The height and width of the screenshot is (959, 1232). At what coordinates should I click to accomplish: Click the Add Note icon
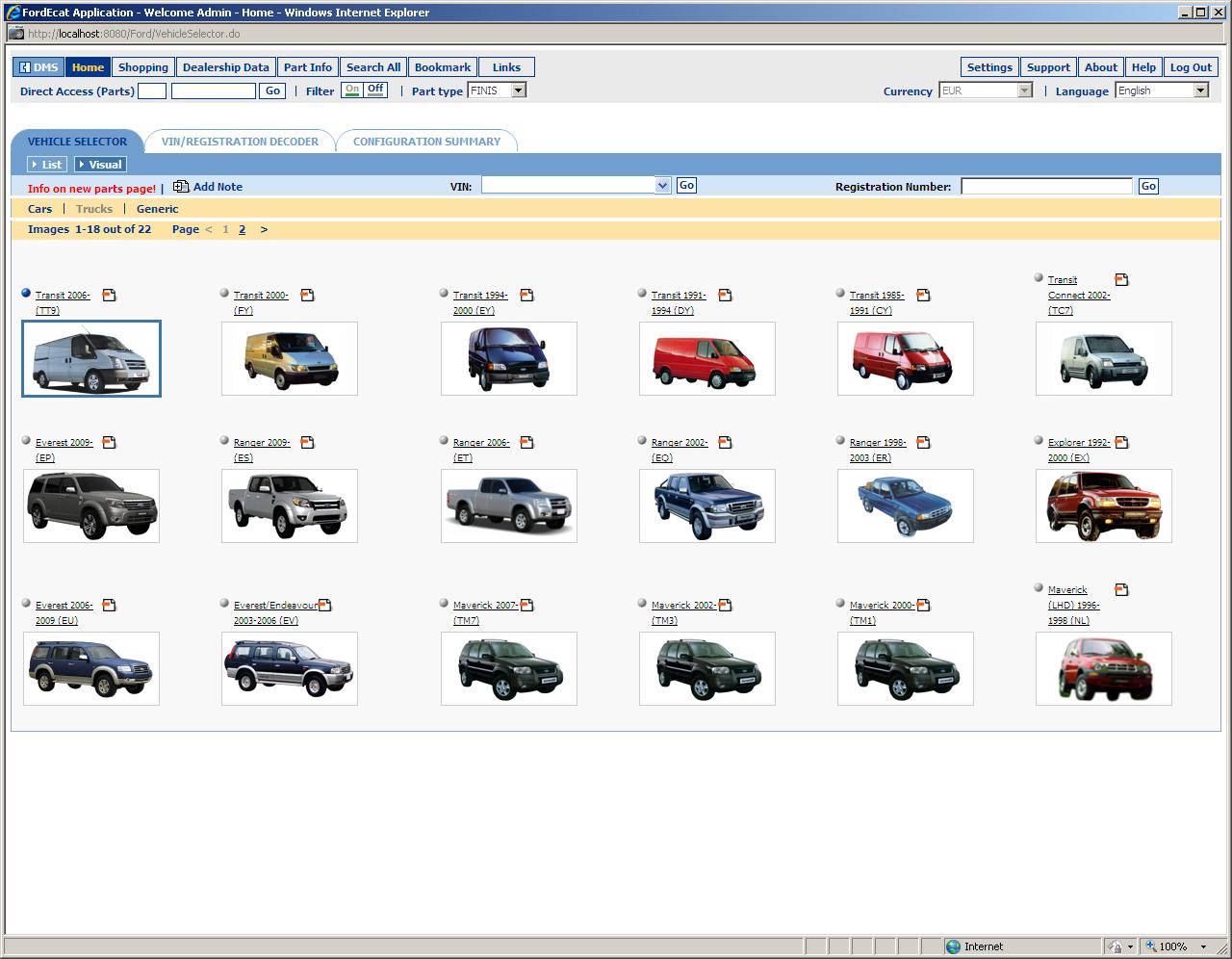tap(181, 187)
